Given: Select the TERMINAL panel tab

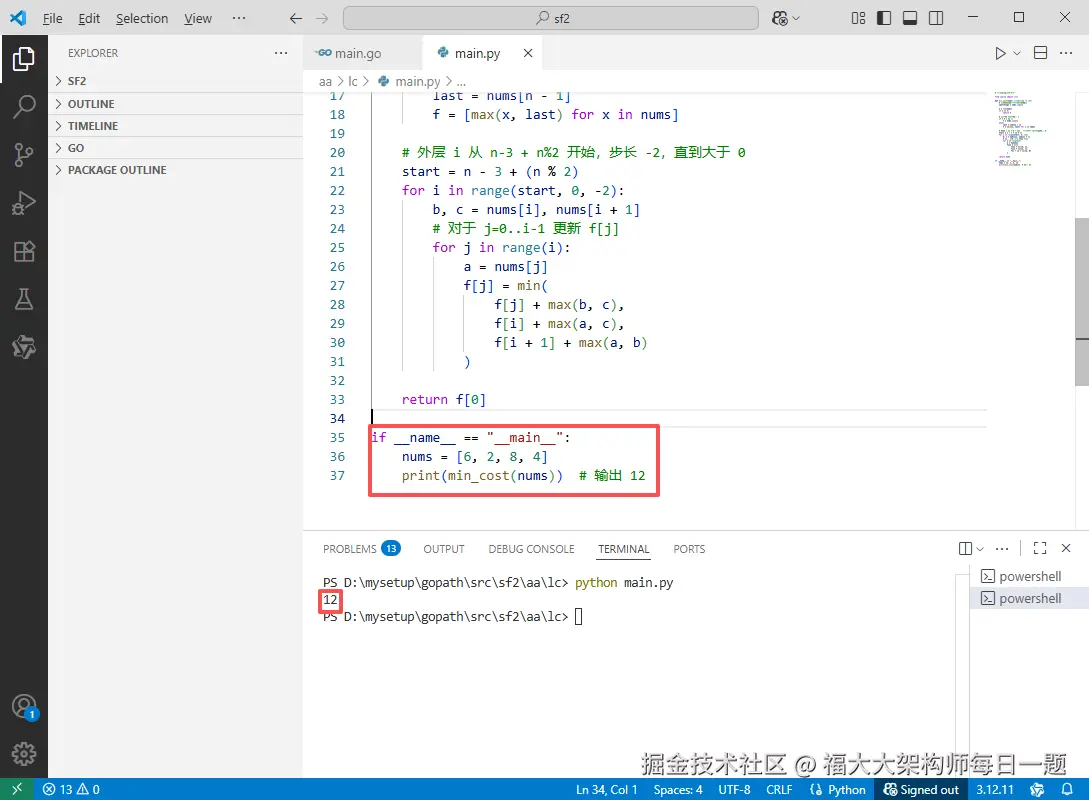Looking at the screenshot, I should coord(624,549).
